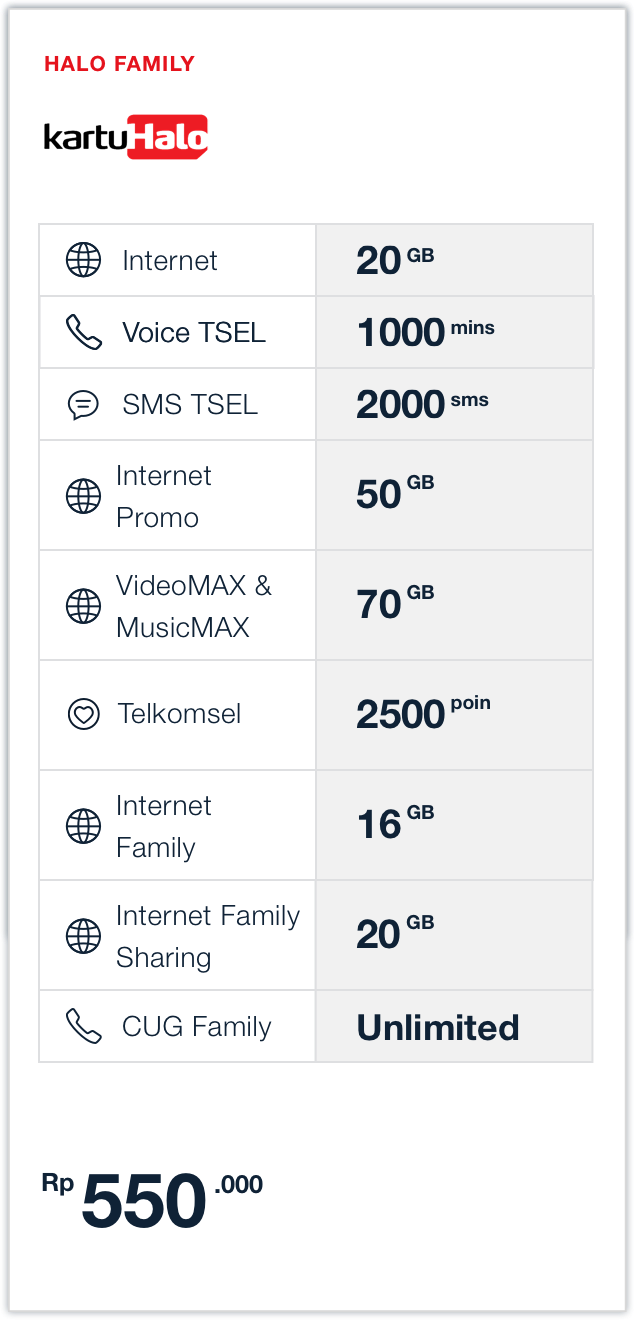
Task: Click the 20 GB Internet quota value
Action: click(x=395, y=260)
